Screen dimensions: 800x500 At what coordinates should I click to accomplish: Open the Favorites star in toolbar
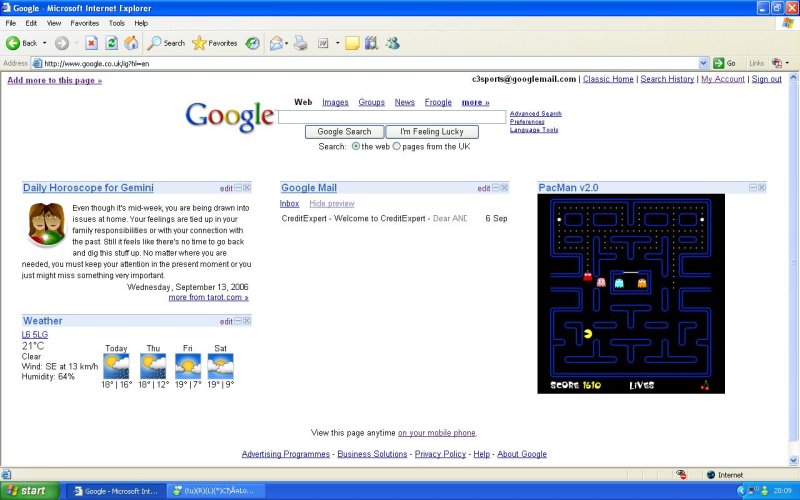point(199,43)
